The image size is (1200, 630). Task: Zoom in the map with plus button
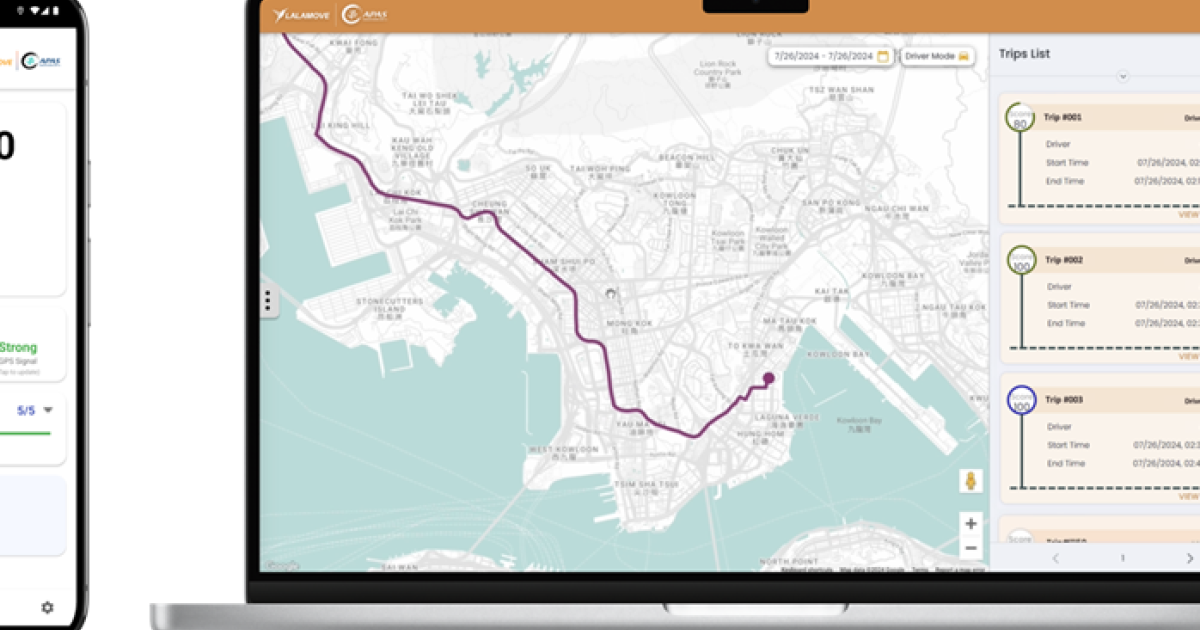click(970, 523)
